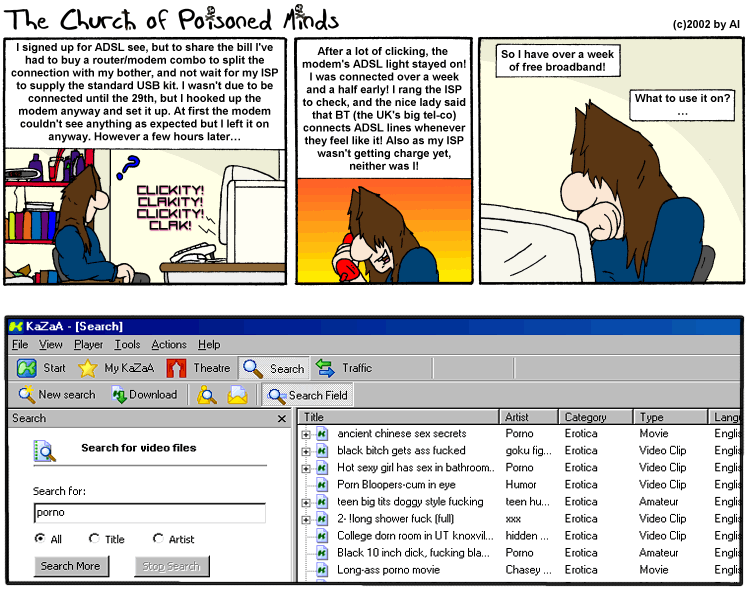The image size is (750, 590).
Task: Click the 'xxx' artist cell
Action: 513,519
